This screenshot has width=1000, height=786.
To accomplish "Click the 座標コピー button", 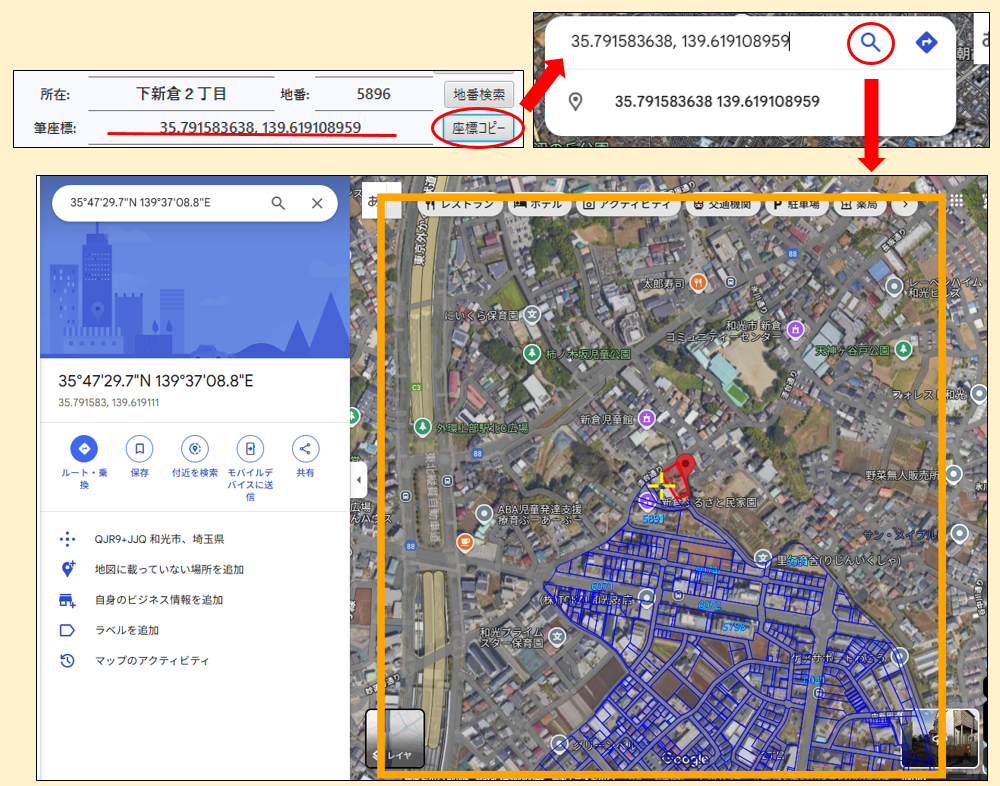I will coord(478,128).
